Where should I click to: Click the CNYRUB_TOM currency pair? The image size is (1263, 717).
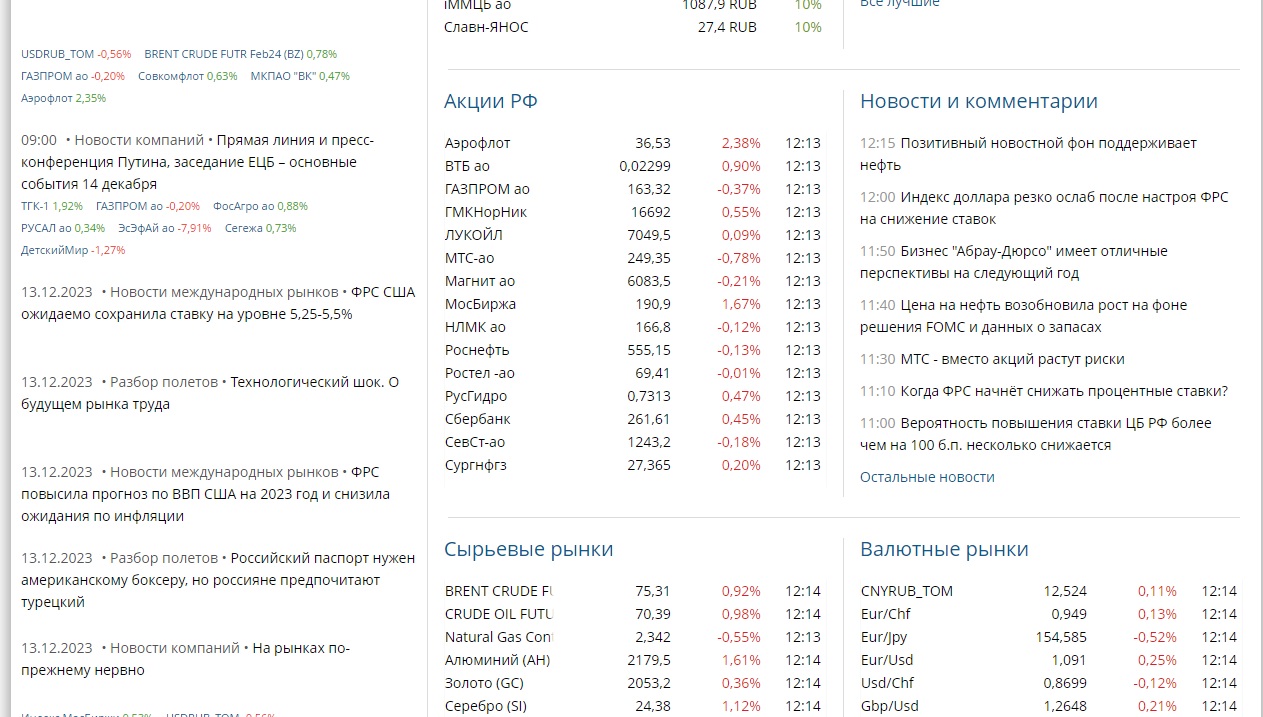click(x=1048, y=591)
